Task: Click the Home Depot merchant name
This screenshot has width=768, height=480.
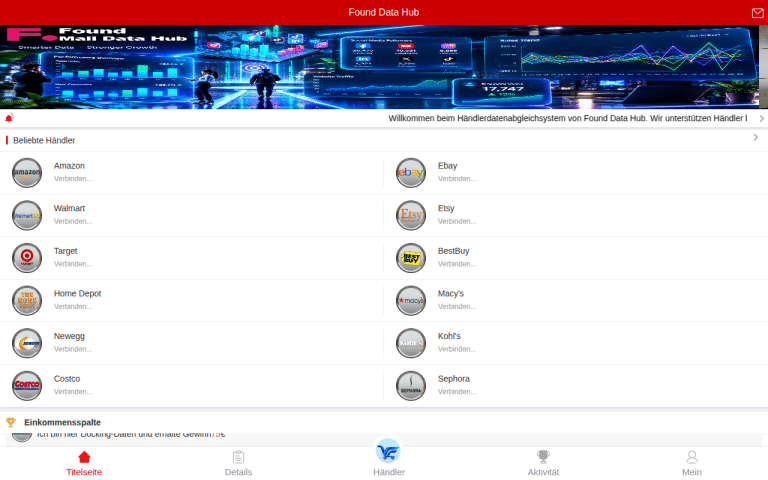Action: tap(77, 294)
